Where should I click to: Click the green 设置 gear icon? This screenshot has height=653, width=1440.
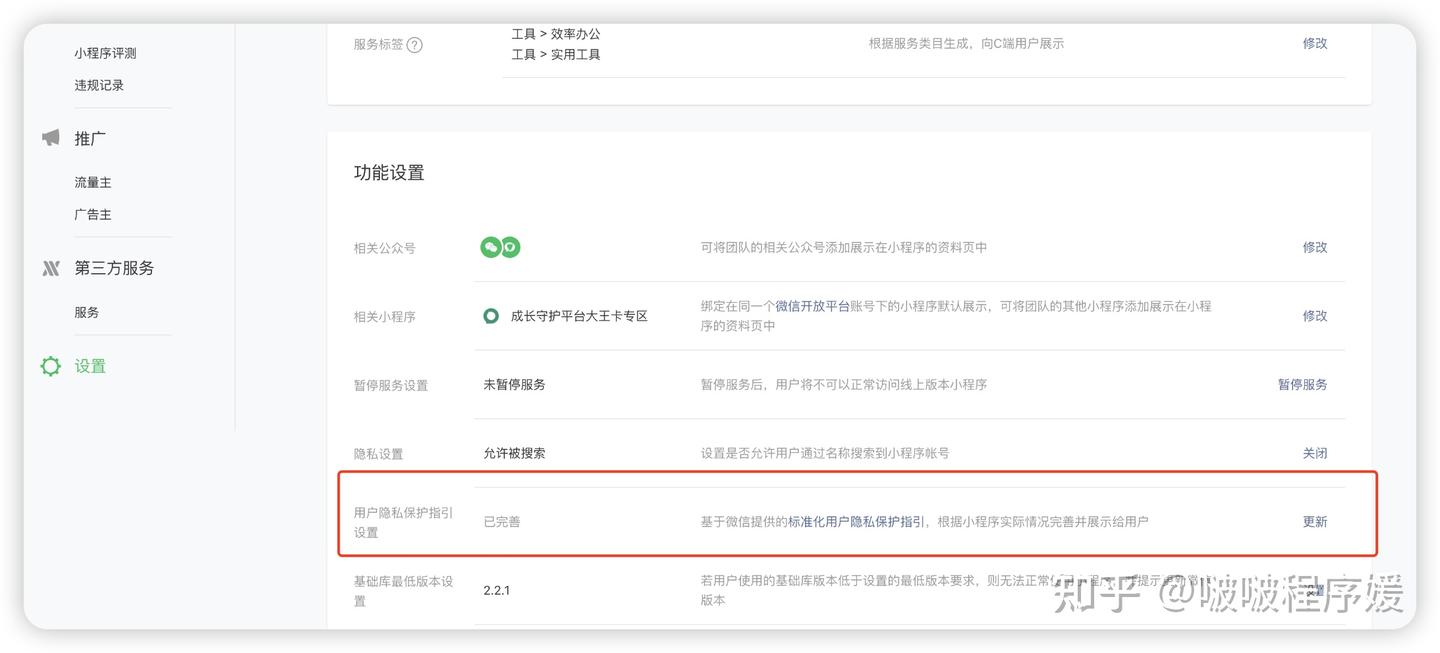point(49,366)
